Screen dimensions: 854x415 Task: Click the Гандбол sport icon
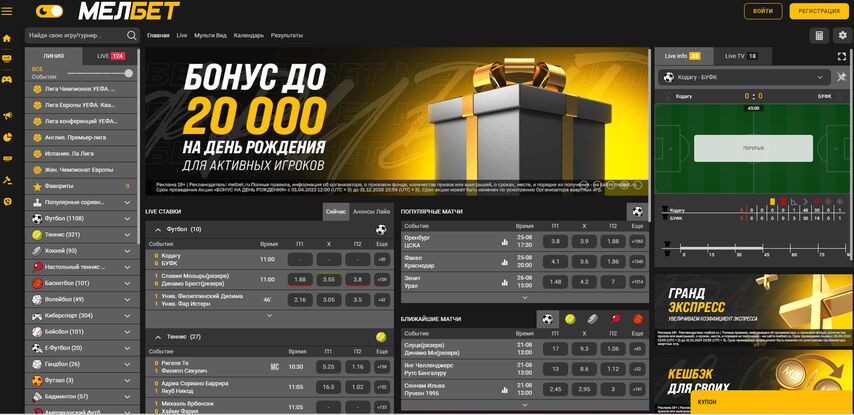(37, 364)
